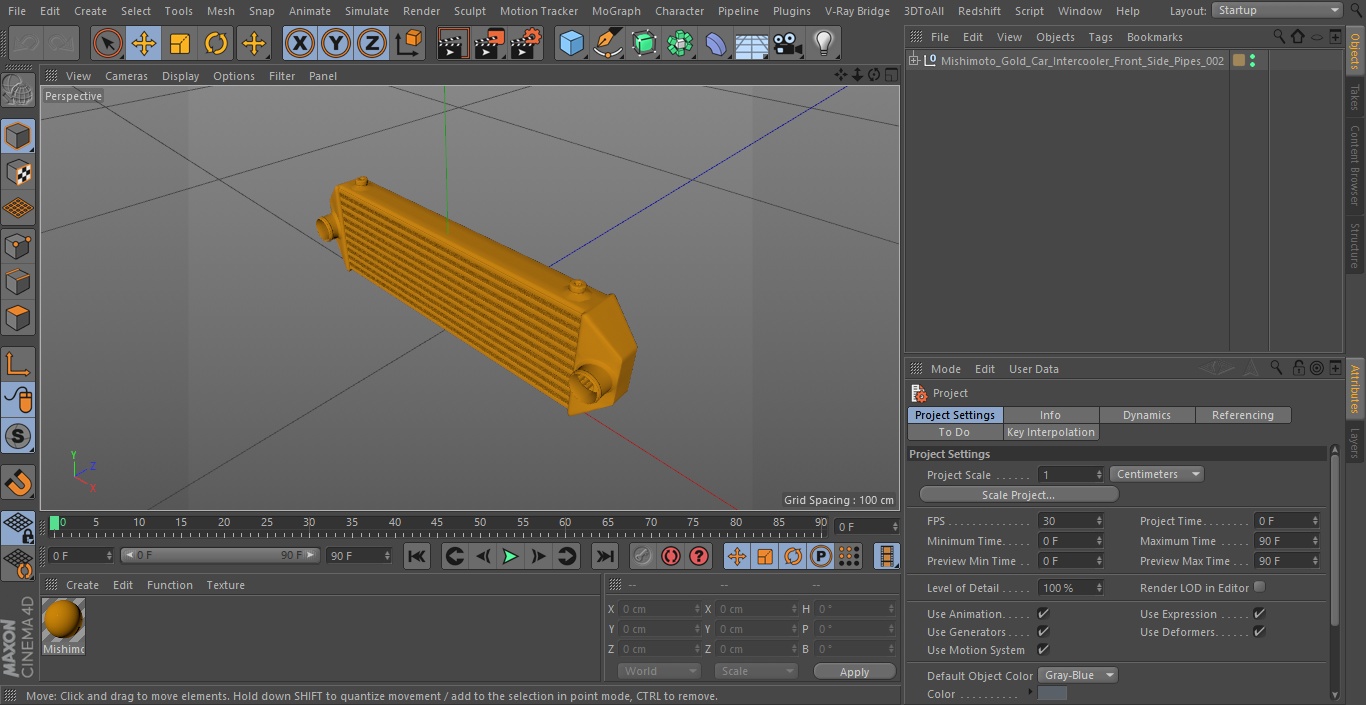The image size is (1366, 705).
Task: Toggle Use Expression checkbox
Action: 1259,614
